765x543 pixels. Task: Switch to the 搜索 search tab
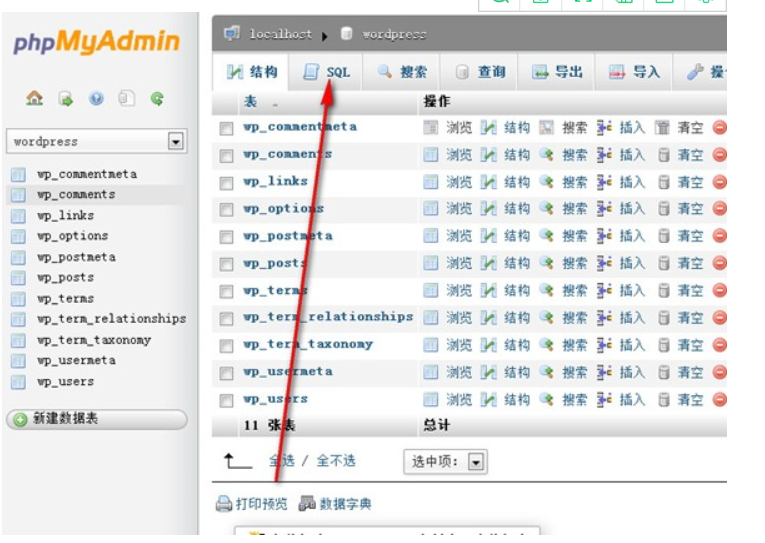[x=403, y=72]
